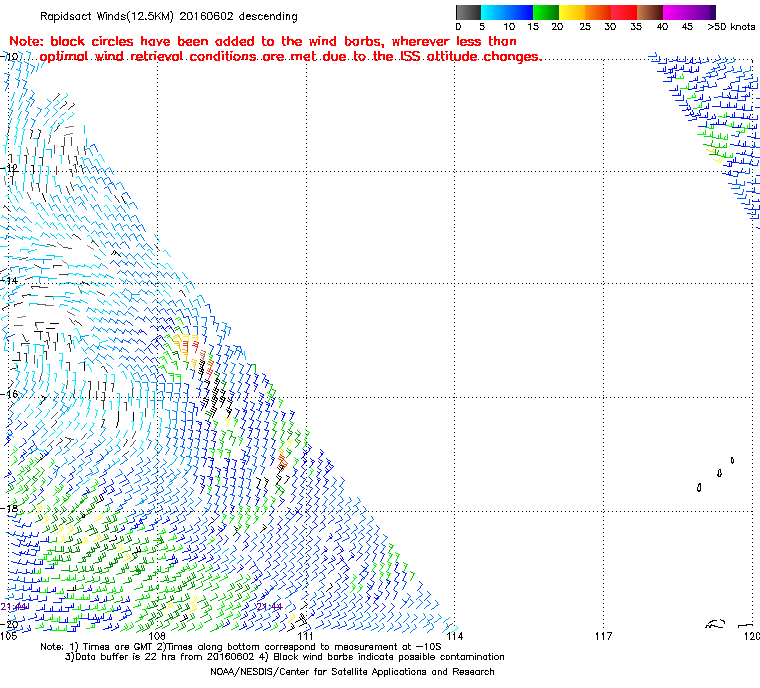Viewport: 760px width, 688px height.
Task: Click the red 'Note: black circles have been added' line
Action: click(x=263, y=41)
